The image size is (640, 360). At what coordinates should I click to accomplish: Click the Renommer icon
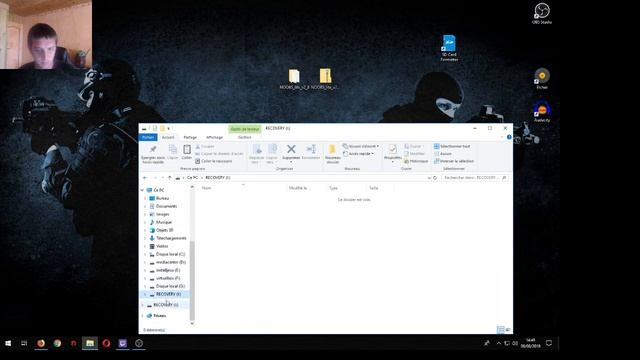tap(311, 152)
